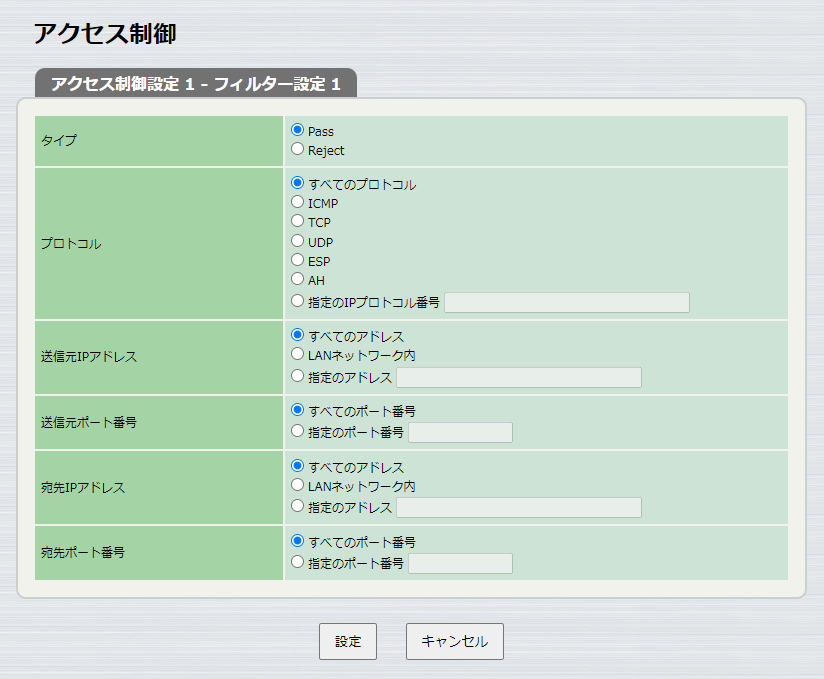Select the ESP protocol option
This screenshot has height=679, width=824.
click(x=297, y=261)
